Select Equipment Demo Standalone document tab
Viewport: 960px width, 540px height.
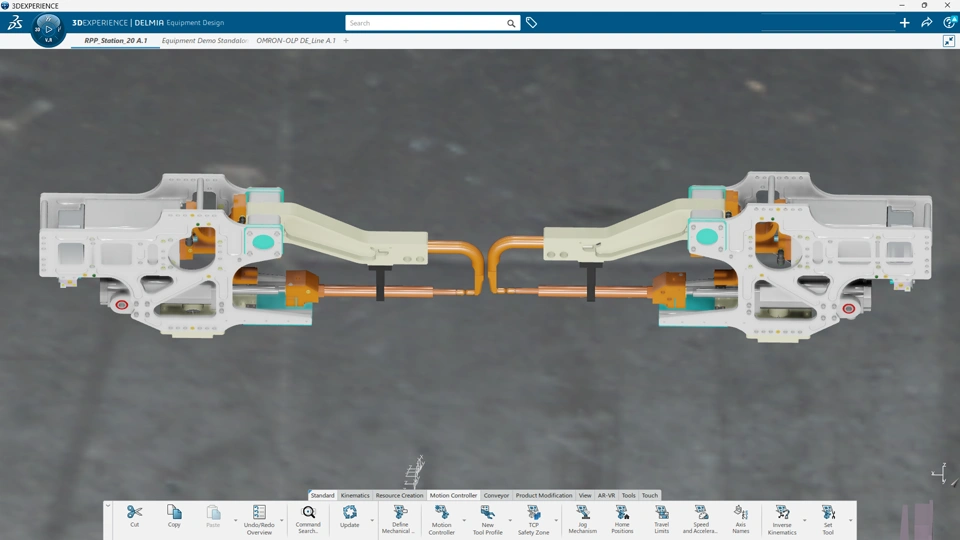(x=204, y=40)
